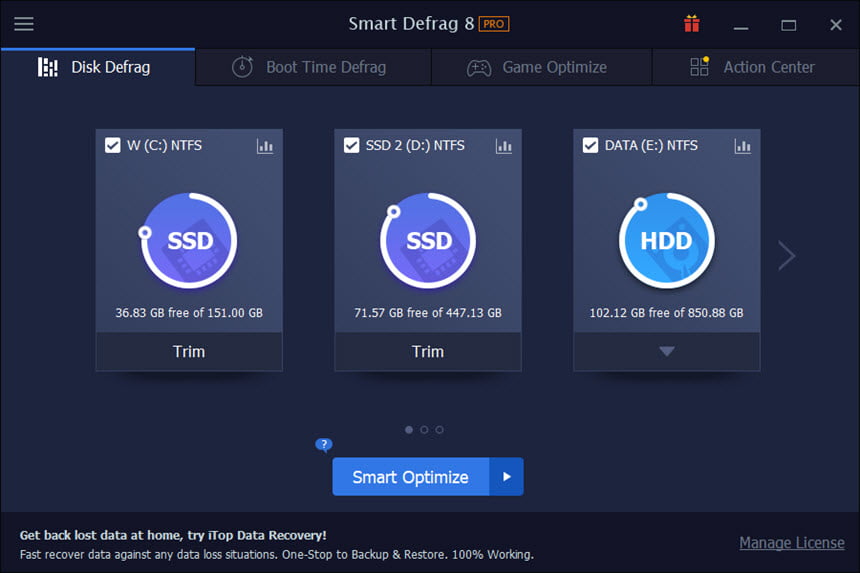Click the '102.12 GB free of 850.88 GB' text

(666, 313)
